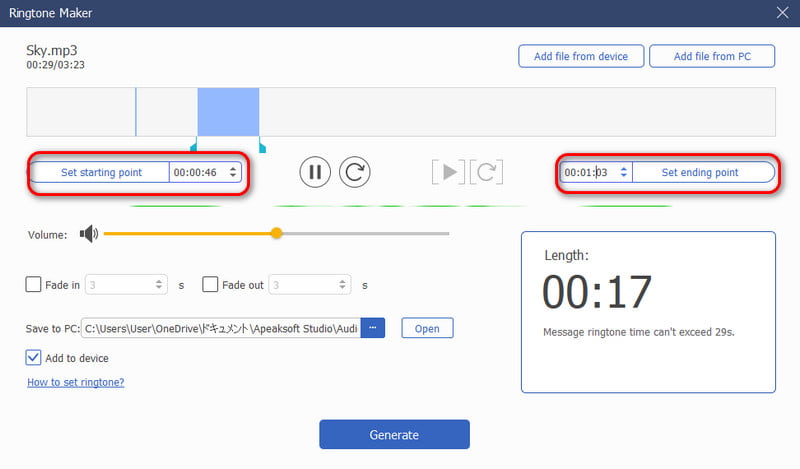Mute the volume speaker icon
The image size is (800, 469).
[89, 234]
